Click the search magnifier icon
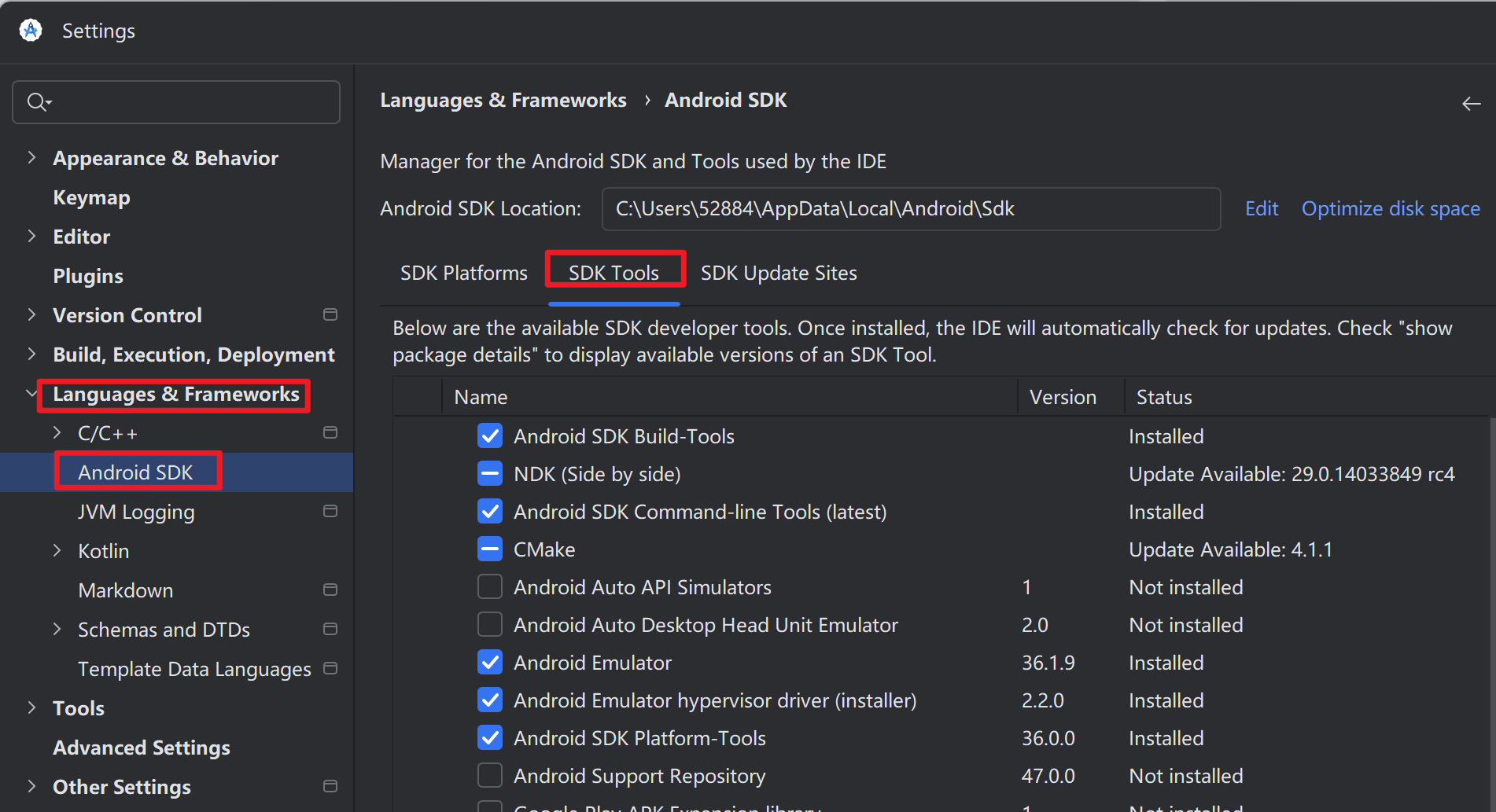This screenshot has height=812, width=1496. 37,102
